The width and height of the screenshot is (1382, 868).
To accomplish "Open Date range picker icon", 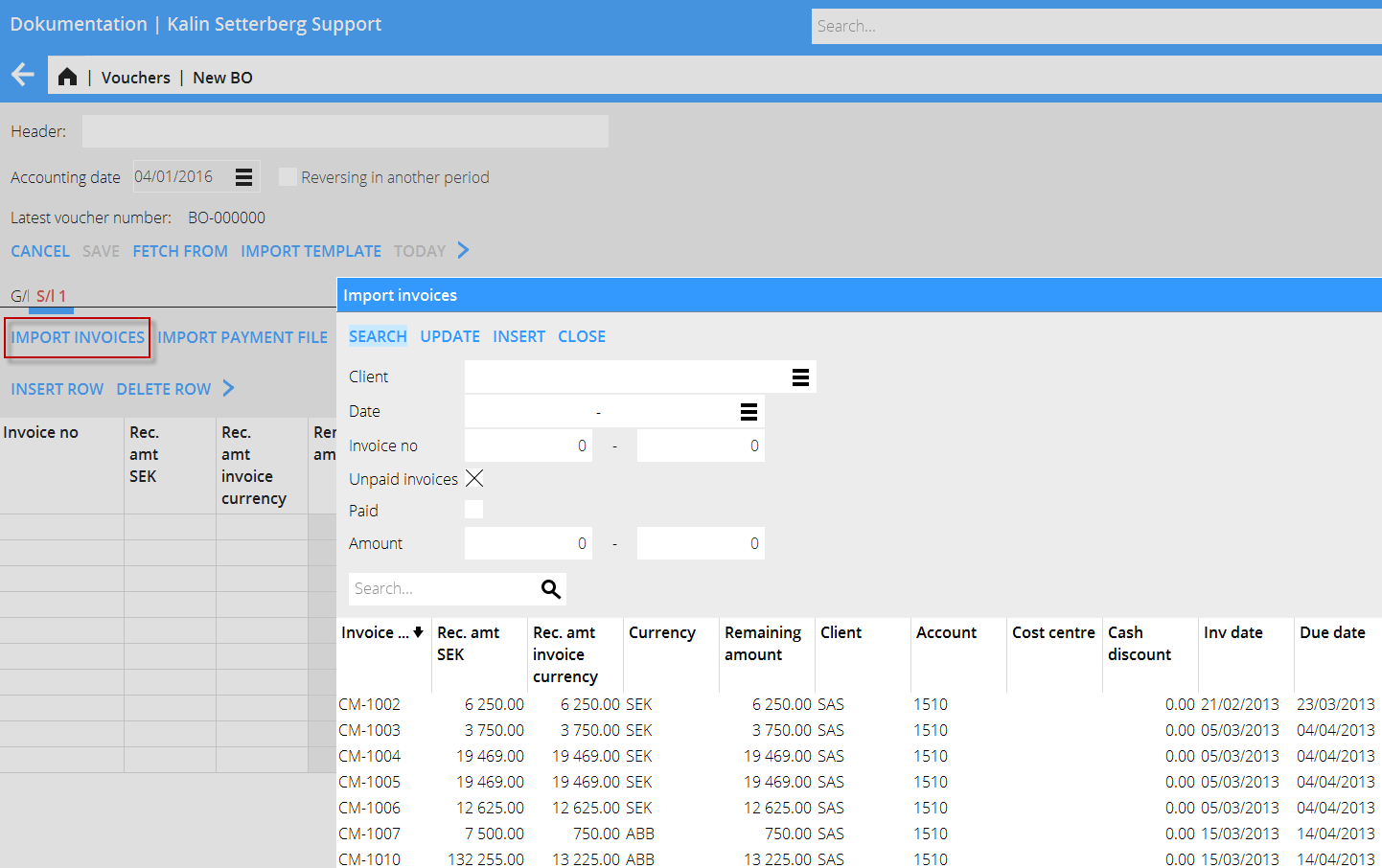I will (749, 412).
